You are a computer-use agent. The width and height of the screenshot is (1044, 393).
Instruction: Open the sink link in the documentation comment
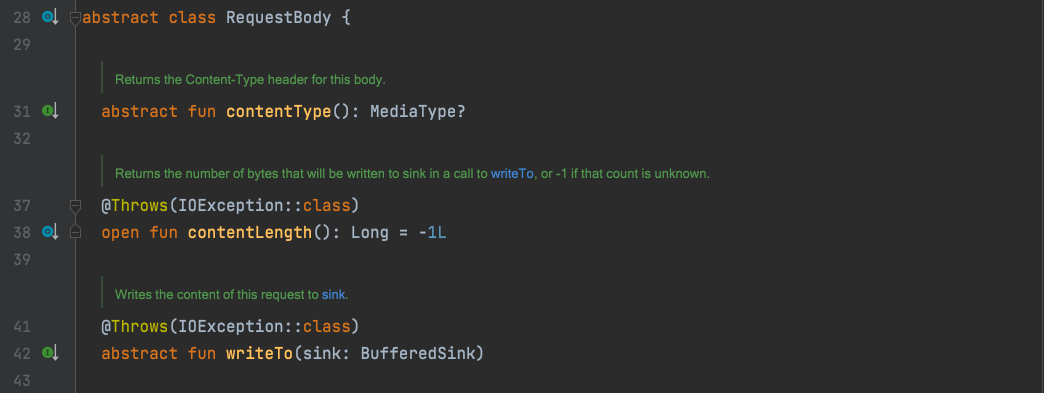click(334, 294)
